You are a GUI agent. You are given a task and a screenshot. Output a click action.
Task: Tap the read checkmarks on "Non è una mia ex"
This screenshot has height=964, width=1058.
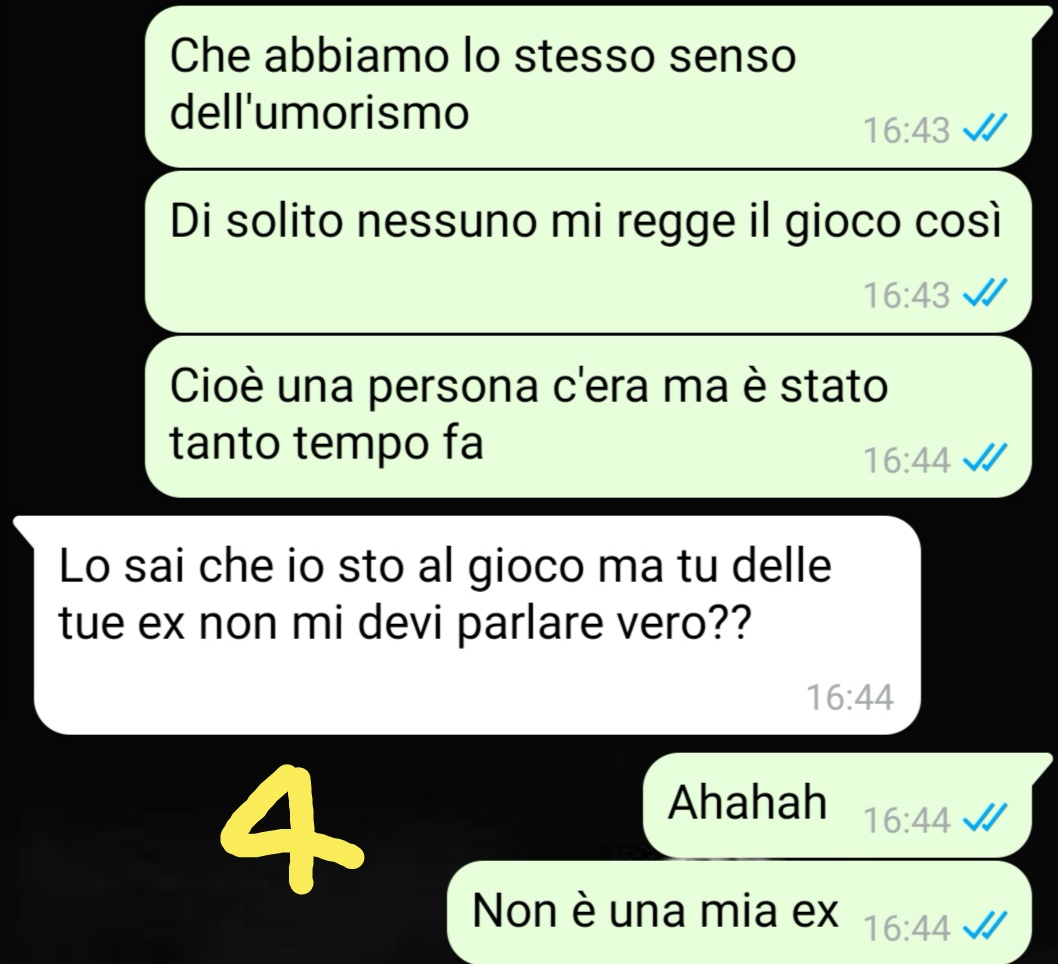point(985,925)
